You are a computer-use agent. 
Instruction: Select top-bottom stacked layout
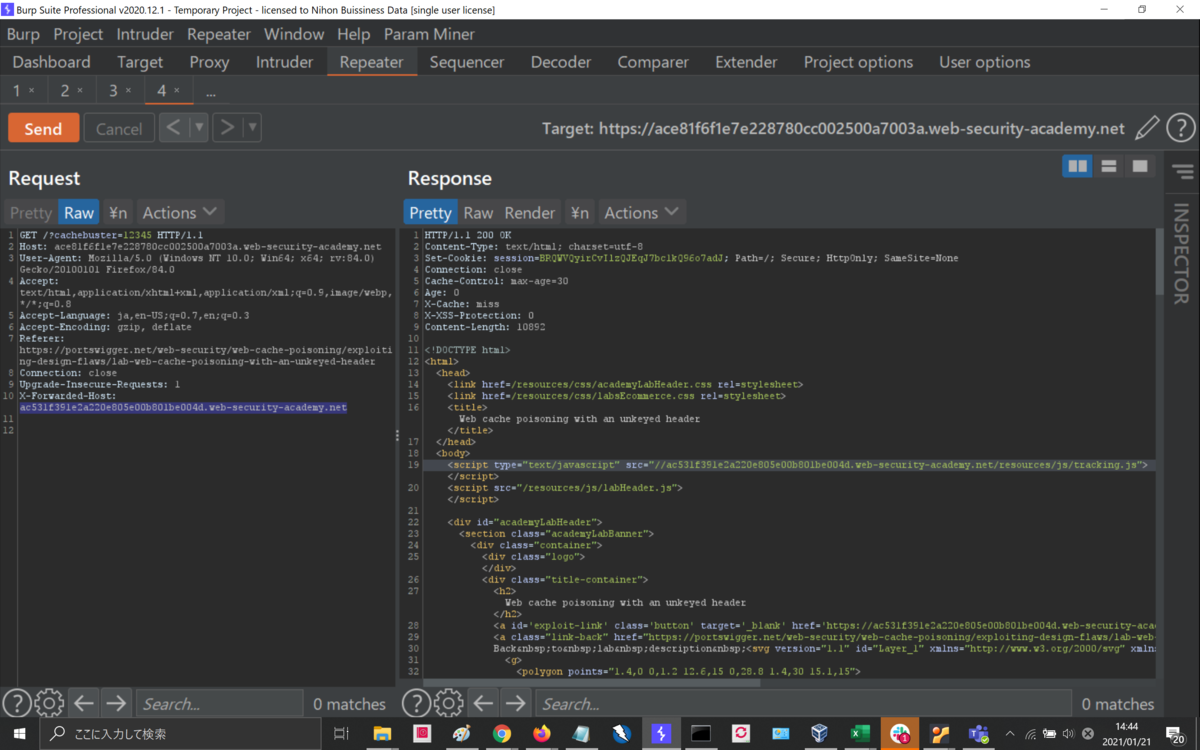coord(1108,166)
